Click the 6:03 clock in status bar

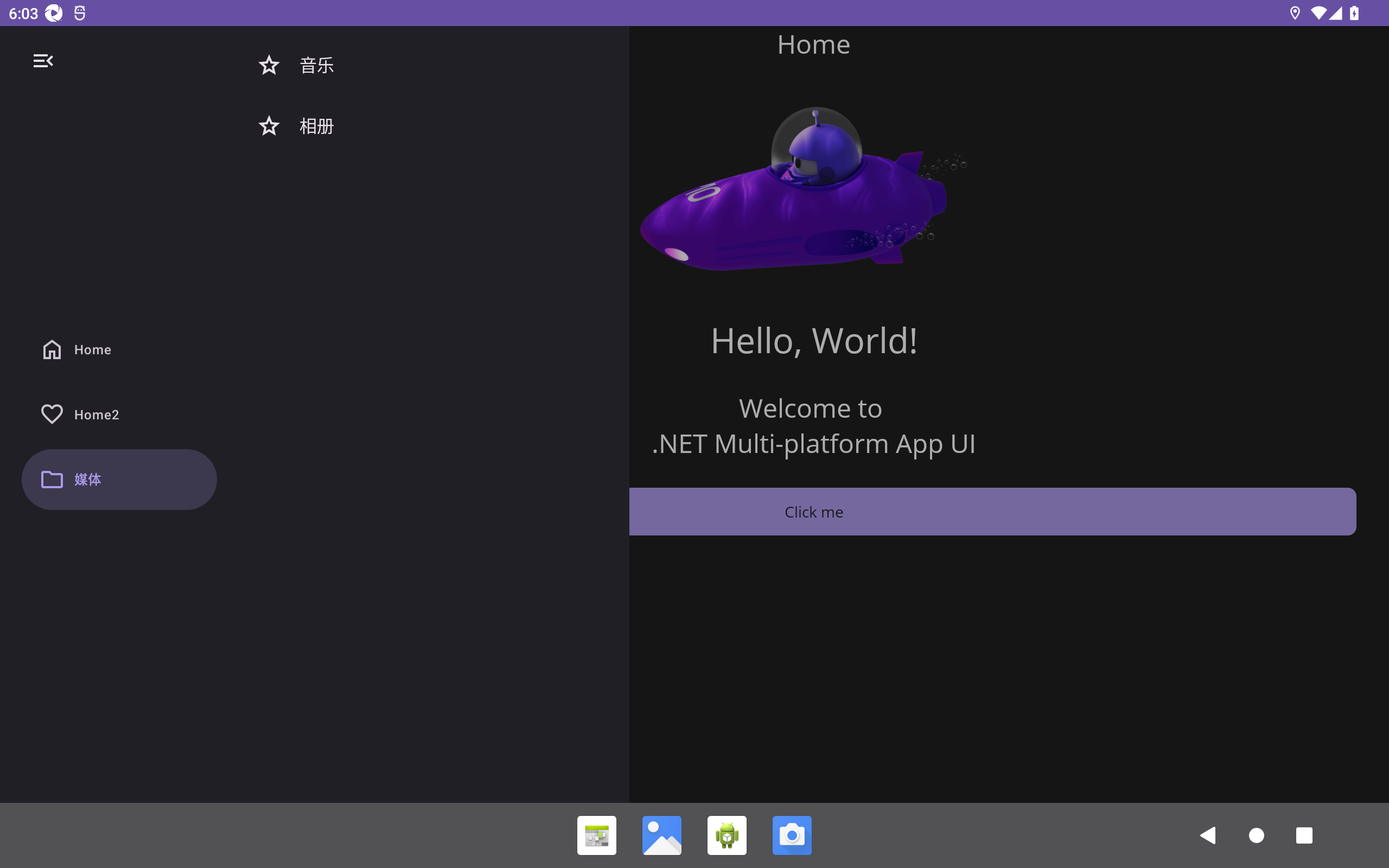pos(23,13)
